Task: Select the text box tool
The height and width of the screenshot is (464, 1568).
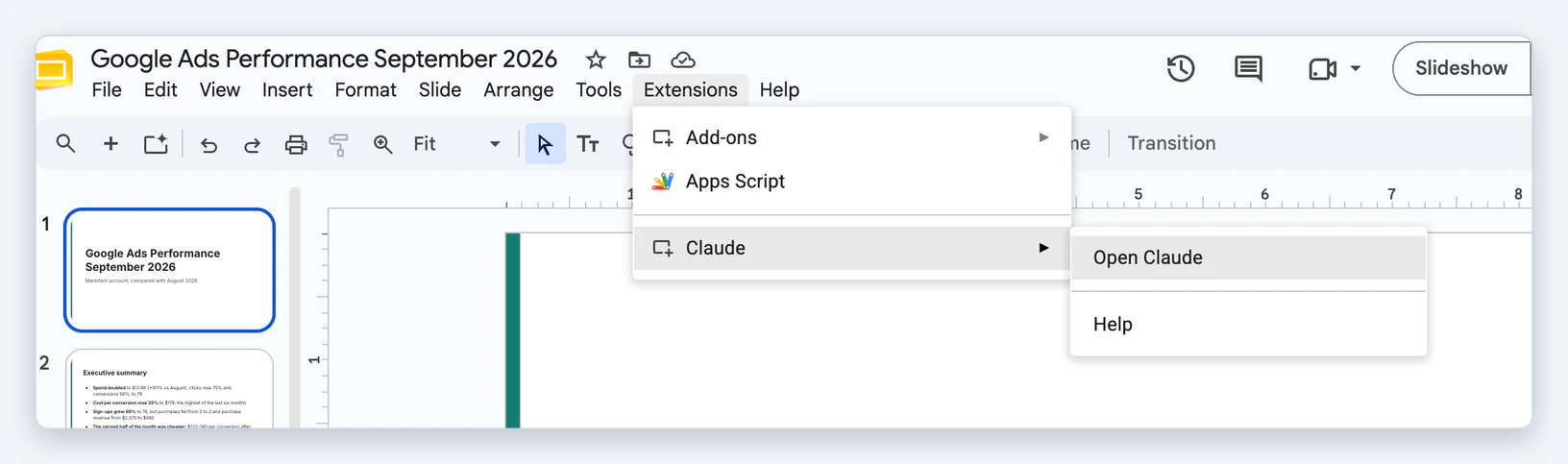Action: 588,144
